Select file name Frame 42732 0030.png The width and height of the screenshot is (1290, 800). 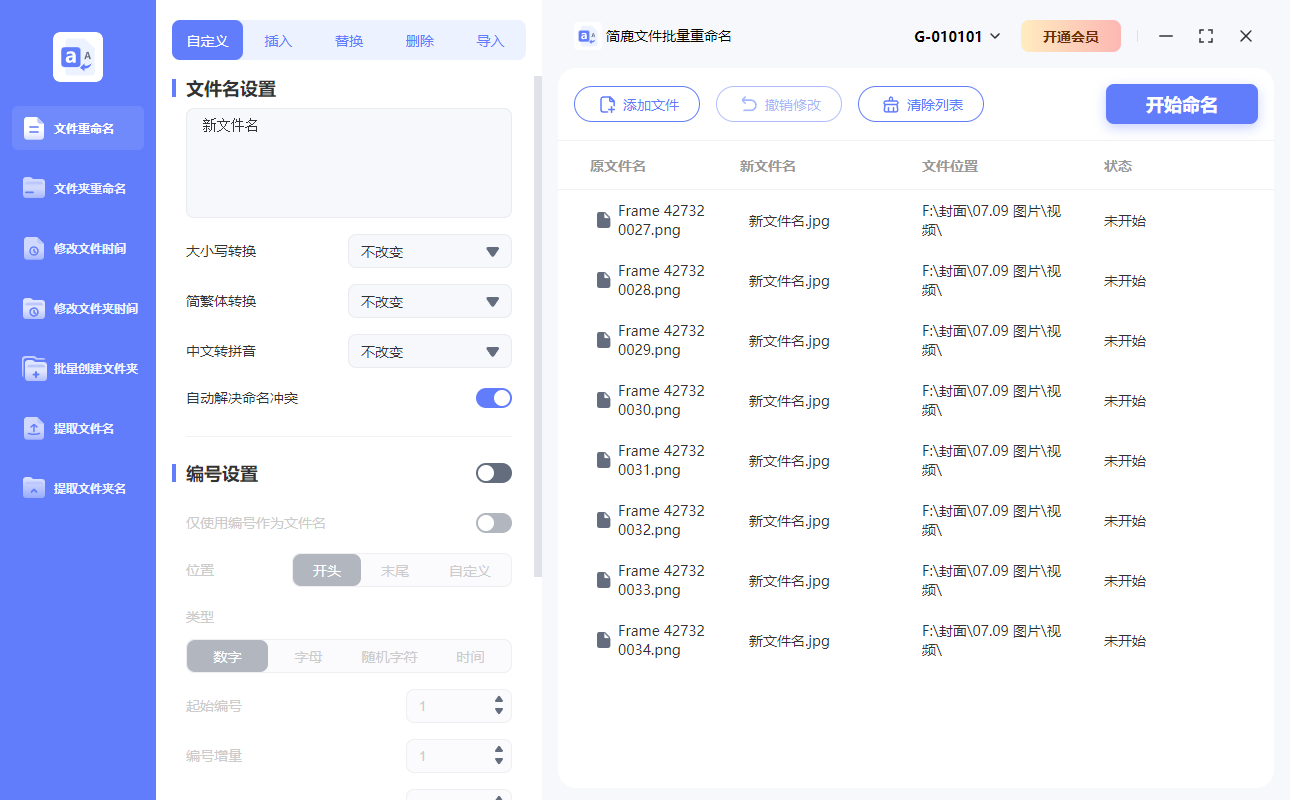pyautogui.click(x=661, y=400)
